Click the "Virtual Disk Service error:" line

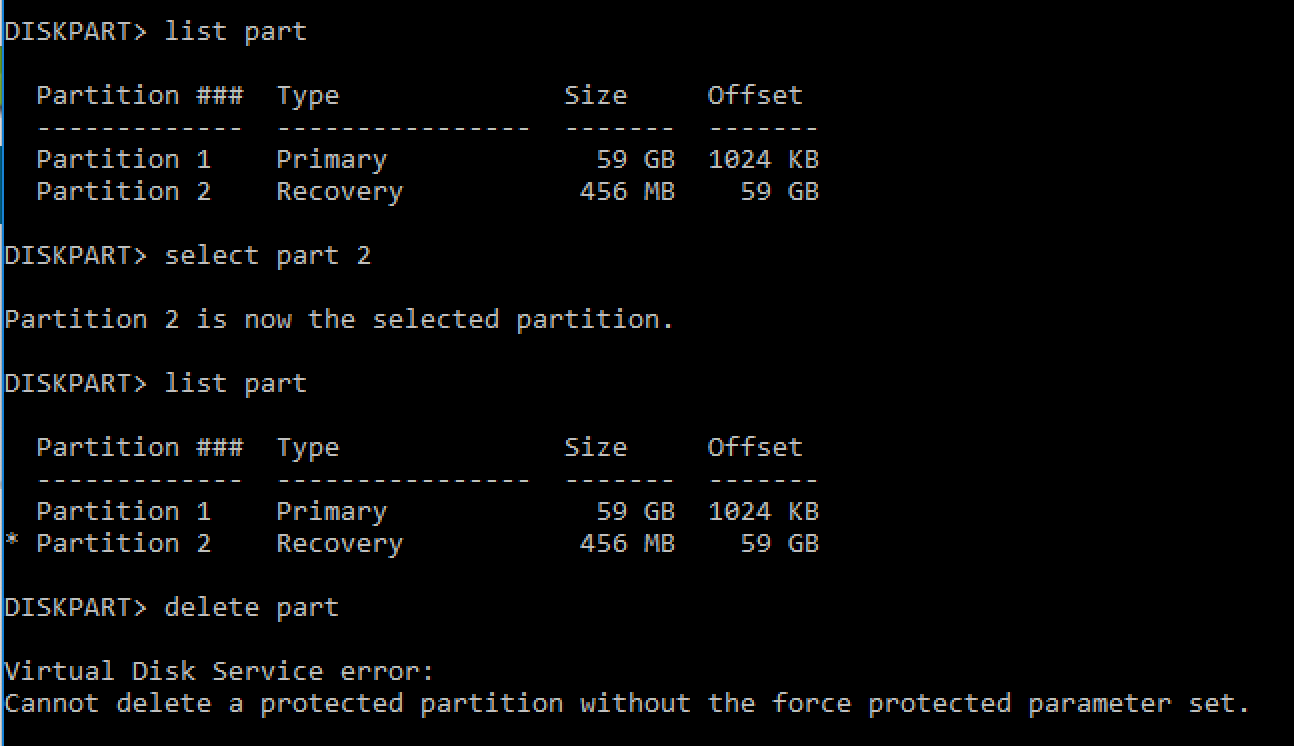click(x=219, y=672)
